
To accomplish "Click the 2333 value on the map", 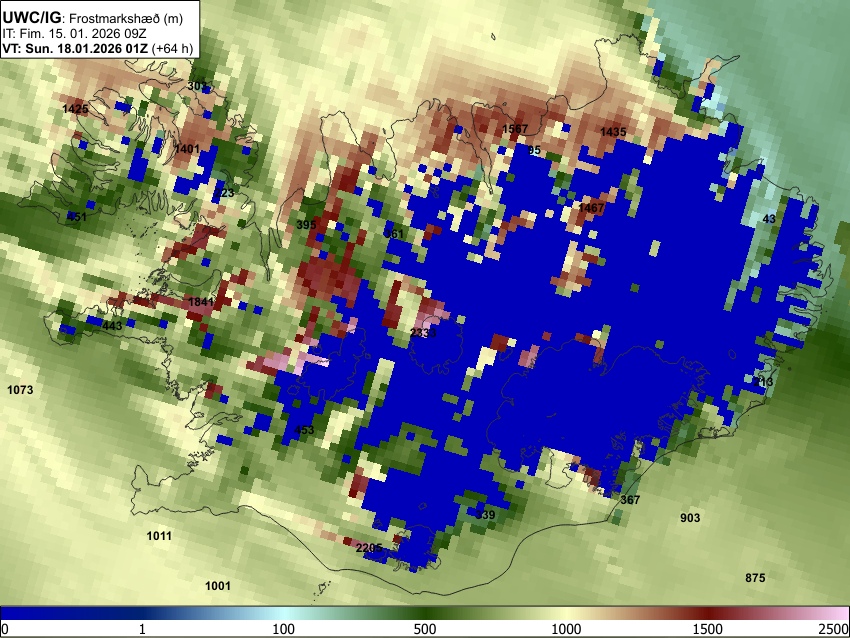I will point(423,332).
